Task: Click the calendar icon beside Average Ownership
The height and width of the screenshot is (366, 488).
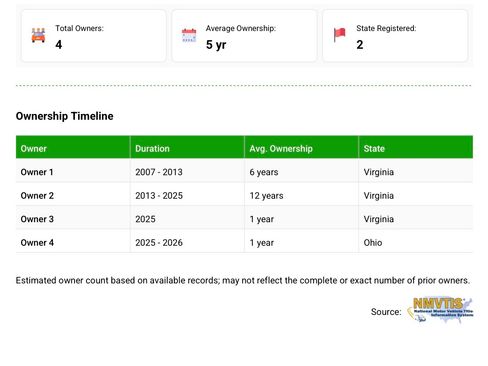Action: click(x=189, y=35)
